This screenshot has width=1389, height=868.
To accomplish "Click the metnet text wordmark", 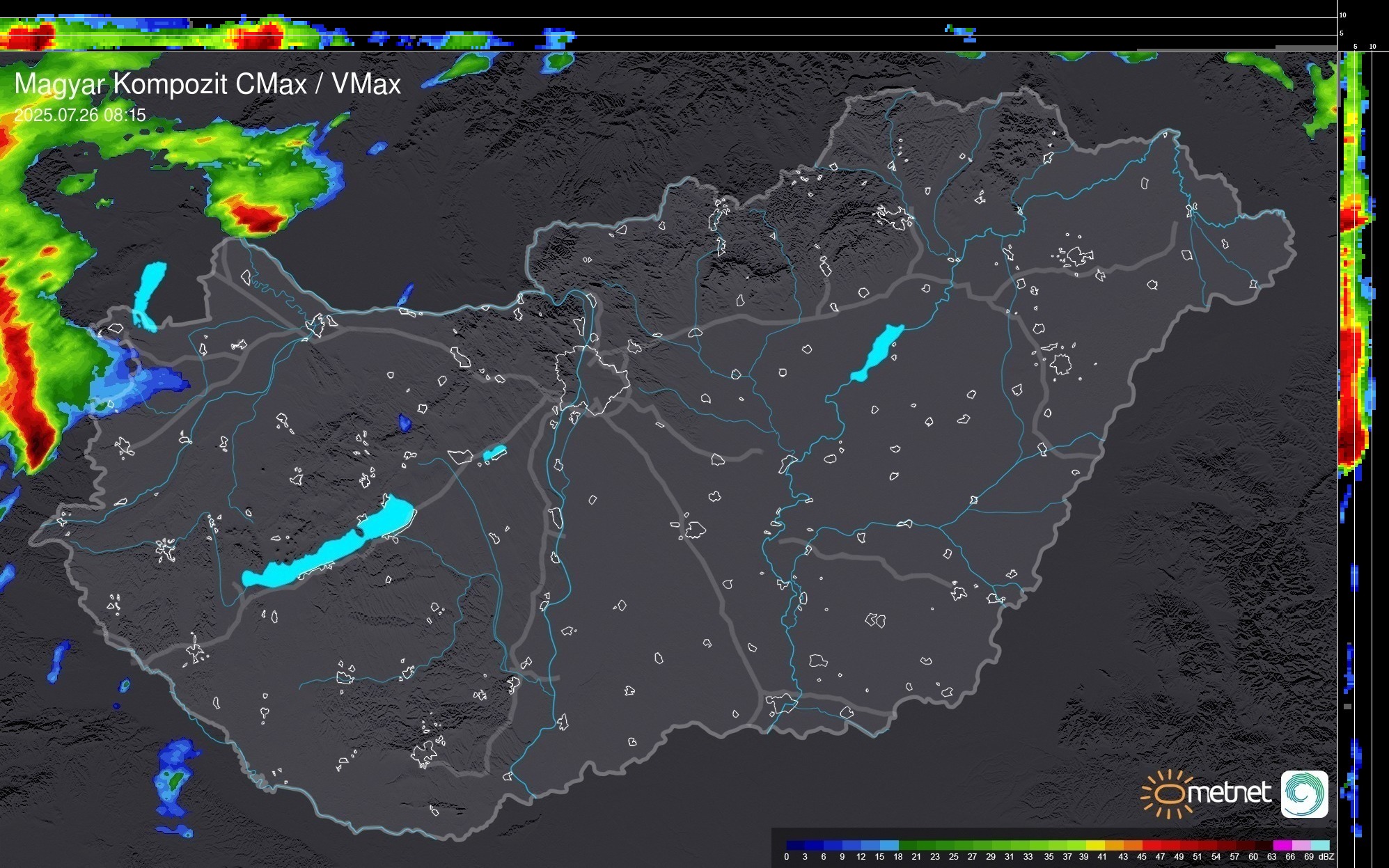I will pos(1229,792).
